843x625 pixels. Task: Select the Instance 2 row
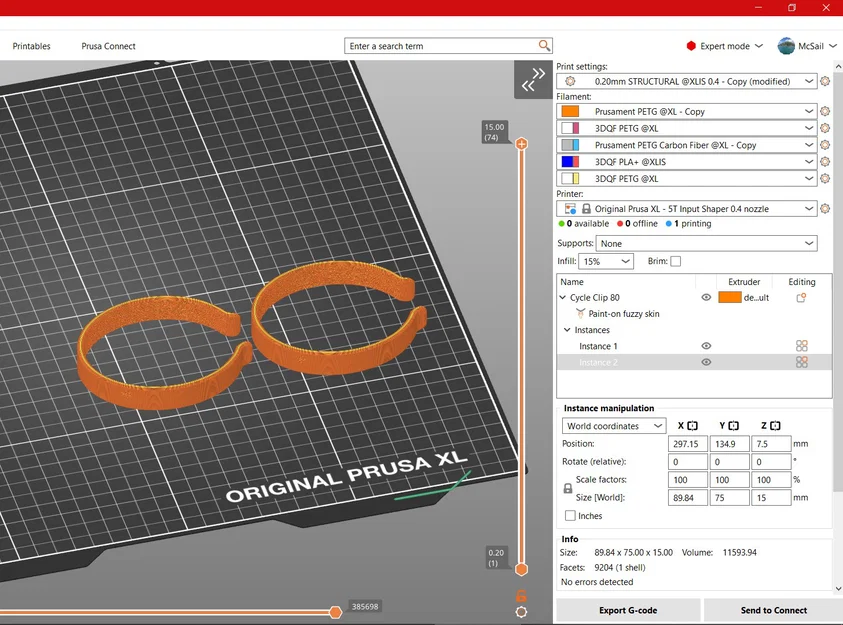pos(694,362)
